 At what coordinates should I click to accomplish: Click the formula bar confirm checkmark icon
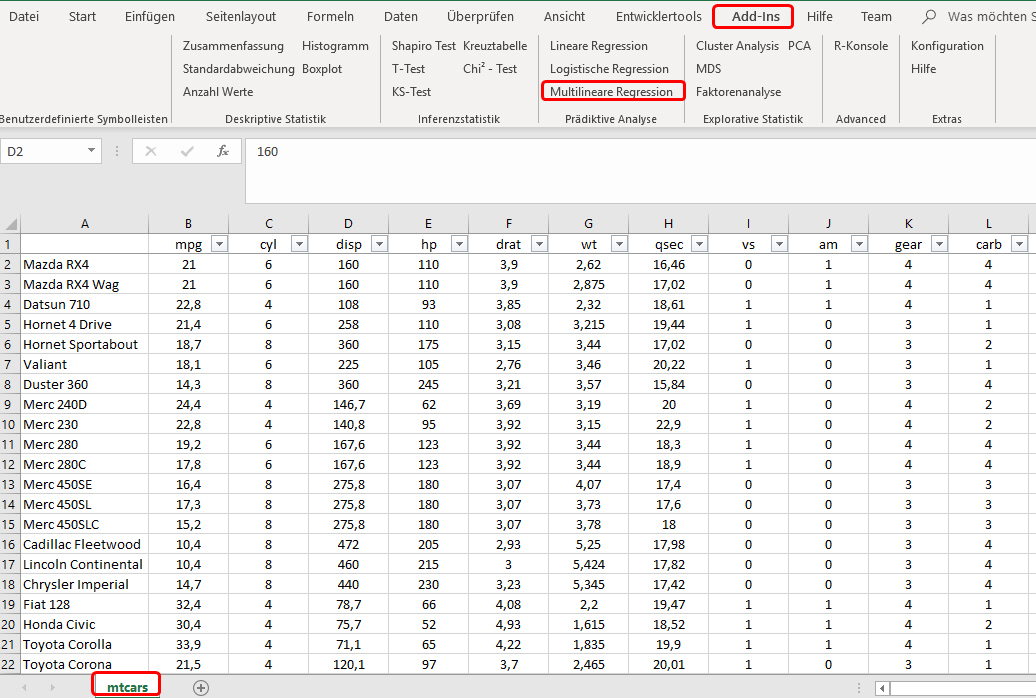pos(187,151)
